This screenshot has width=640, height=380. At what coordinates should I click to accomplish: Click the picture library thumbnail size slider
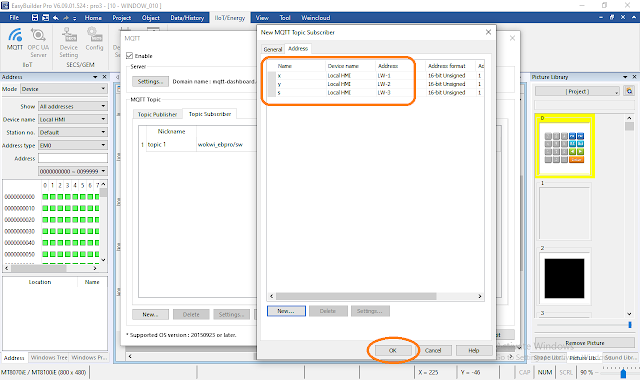click(x=630, y=325)
